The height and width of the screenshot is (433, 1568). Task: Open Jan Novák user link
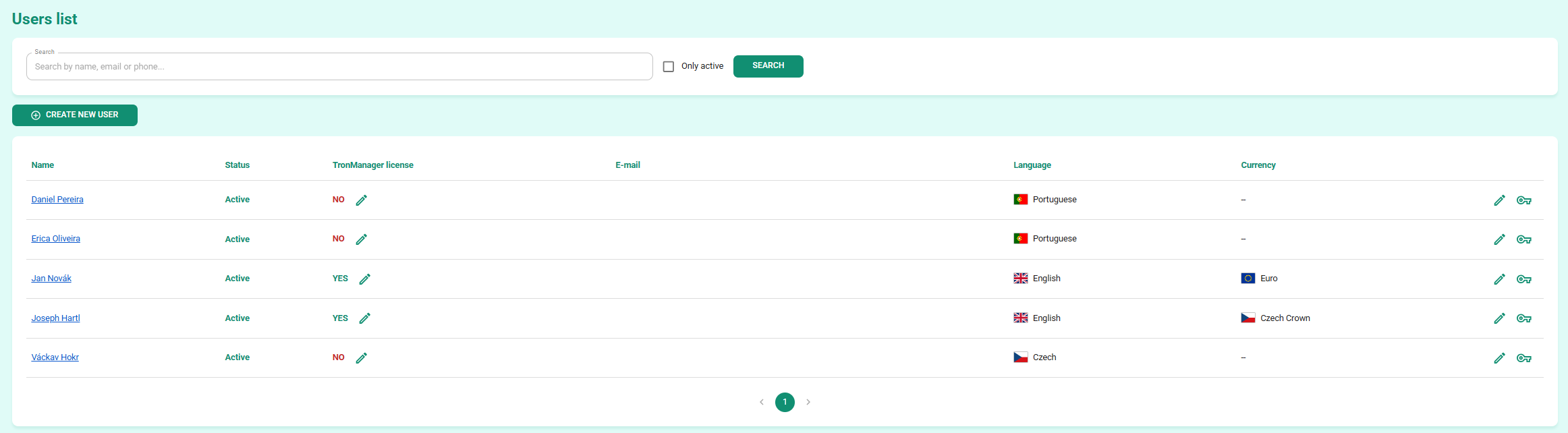(51, 279)
